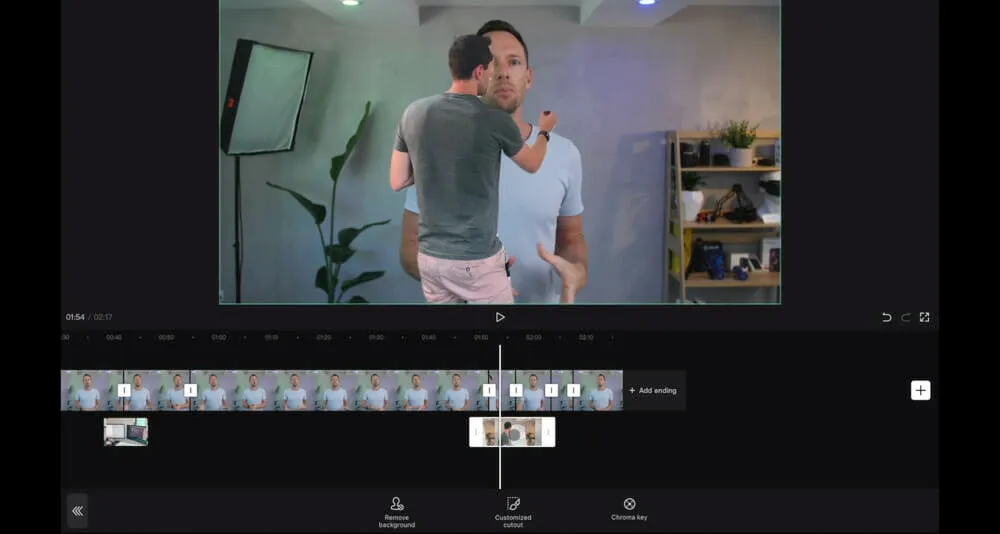Add a new clip with the plus button

point(920,390)
